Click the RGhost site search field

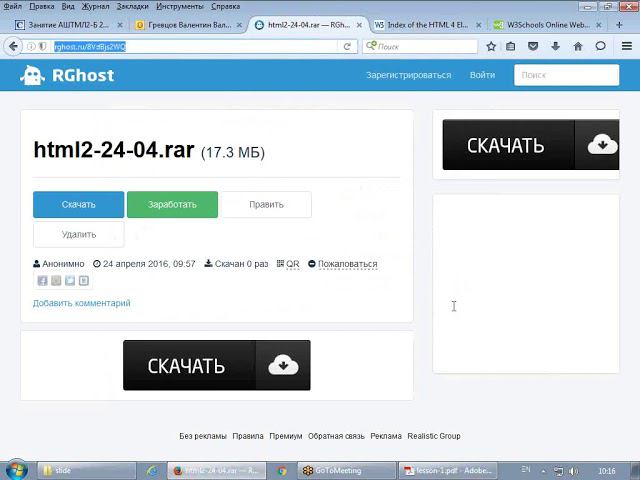click(x=567, y=75)
